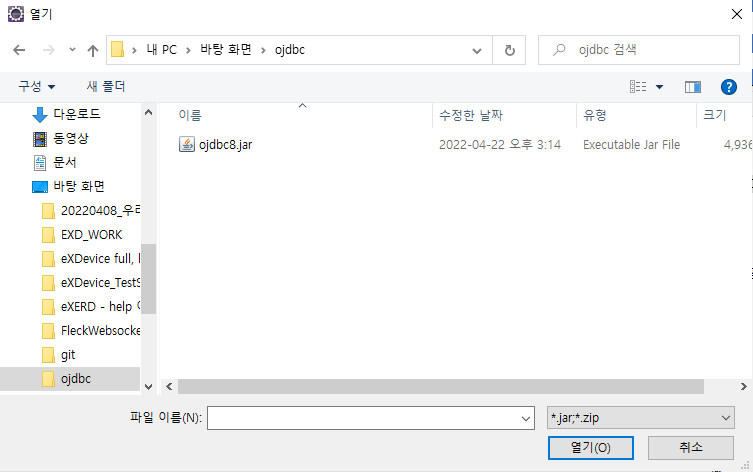
Task: Click the ojdbc8.jar Java file icon
Action: point(187,144)
